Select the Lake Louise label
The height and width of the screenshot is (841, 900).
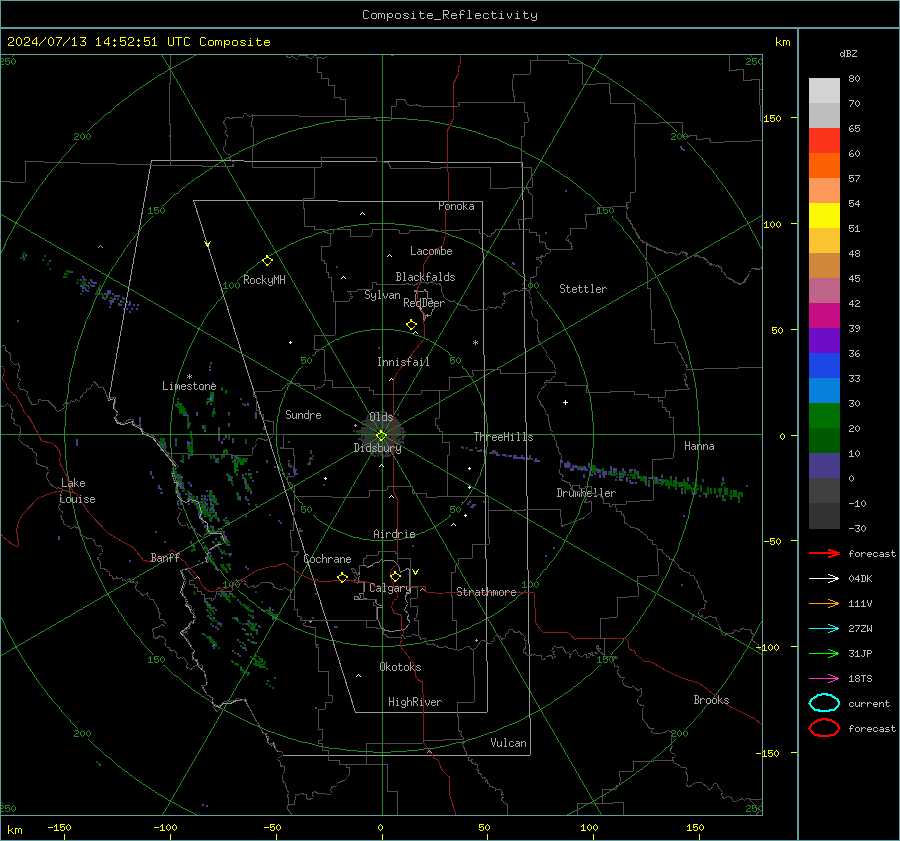[x=78, y=491]
